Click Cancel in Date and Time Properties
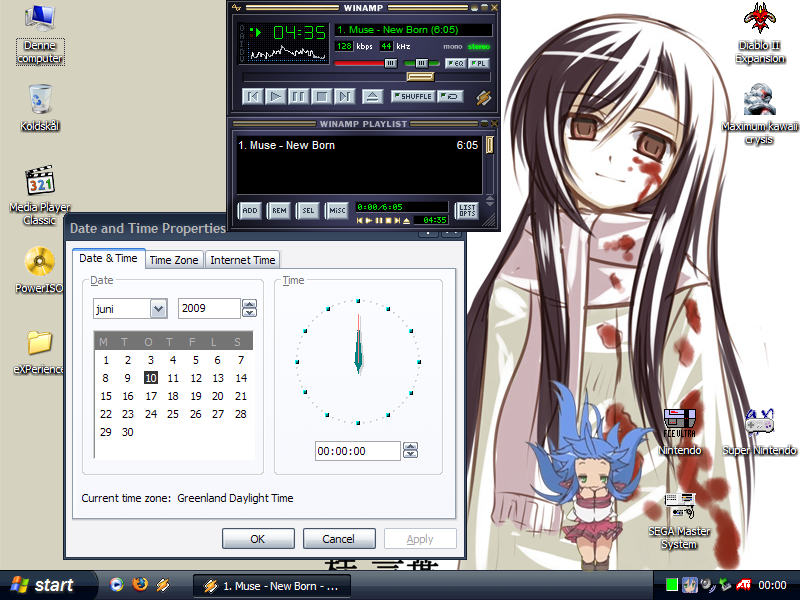The height and width of the screenshot is (600, 800). 339,539
